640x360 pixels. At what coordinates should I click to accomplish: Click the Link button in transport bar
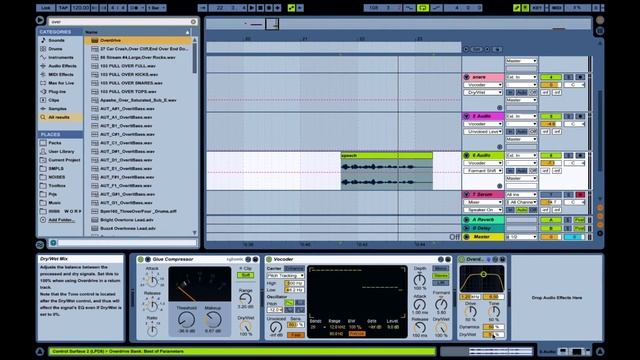[x=46, y=8]
